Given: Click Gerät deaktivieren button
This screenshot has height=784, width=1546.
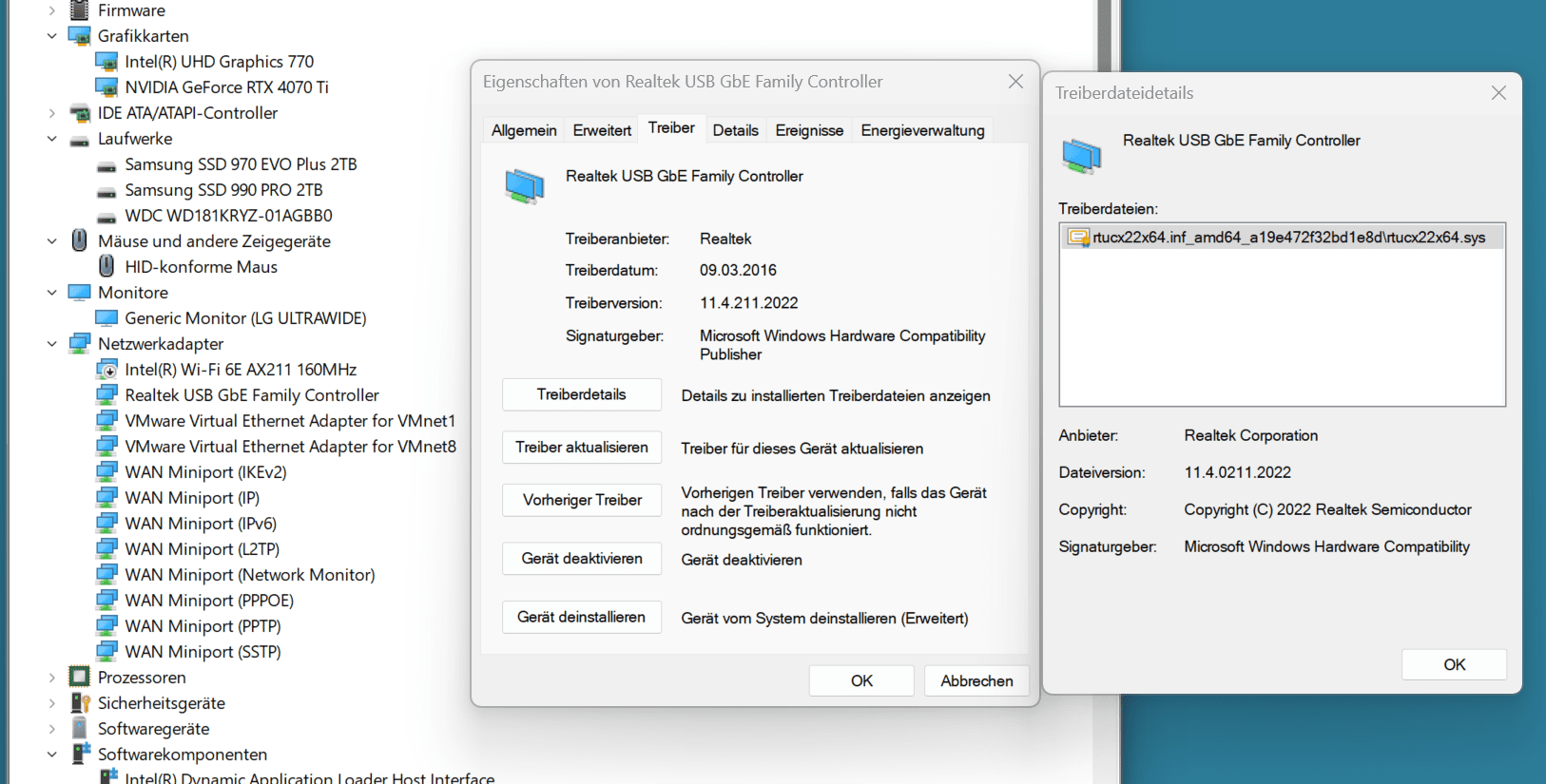Looking at the screenshot, I should (x=582, y=559).
